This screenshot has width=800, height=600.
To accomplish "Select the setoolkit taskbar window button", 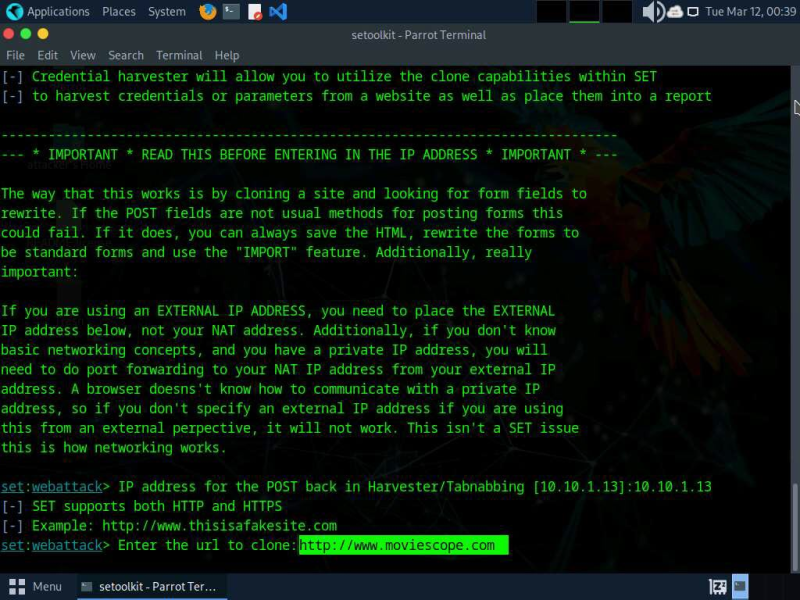I will click(x=150, y=587).
